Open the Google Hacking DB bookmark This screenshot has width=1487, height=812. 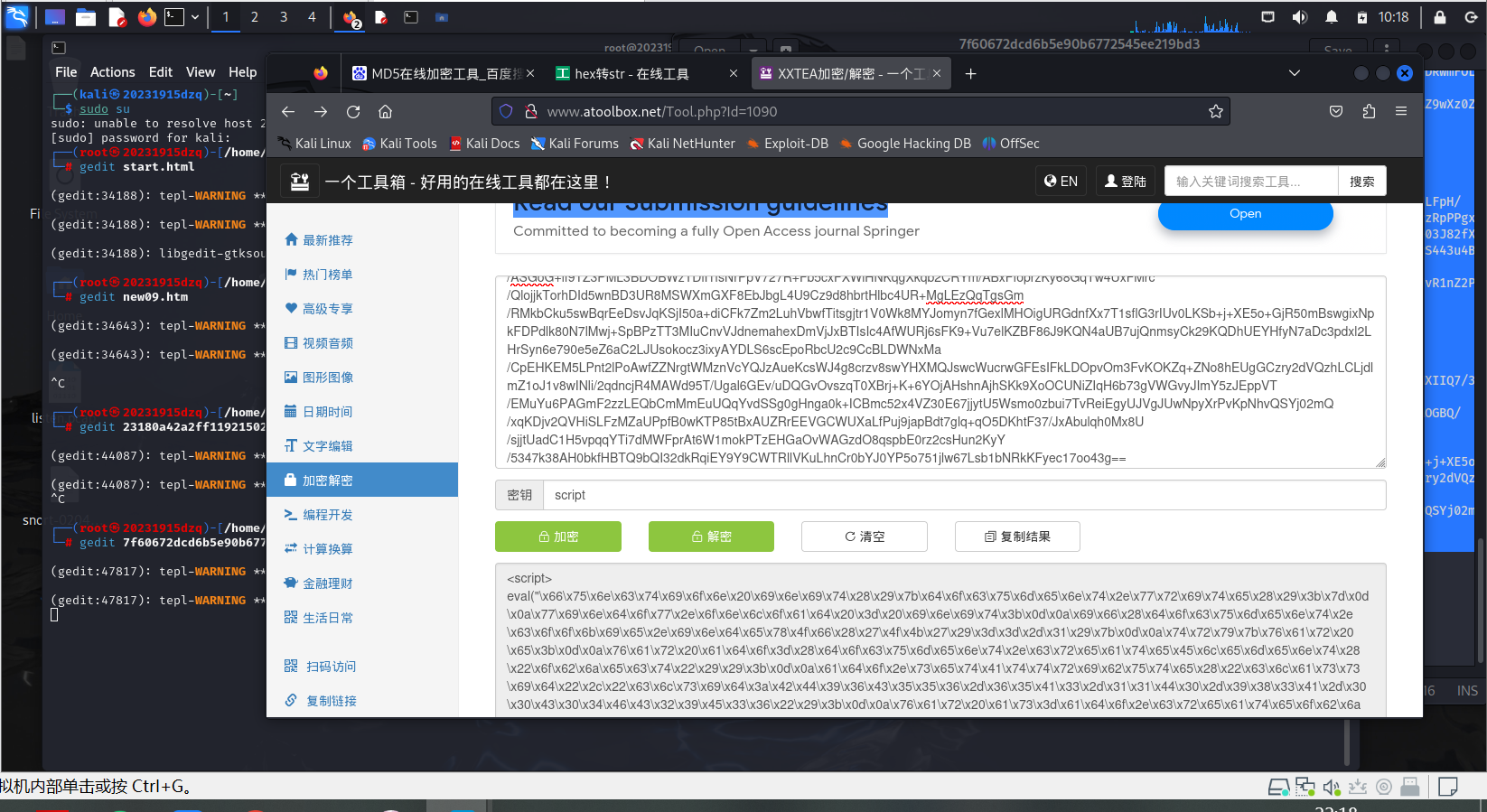(905, 144)
